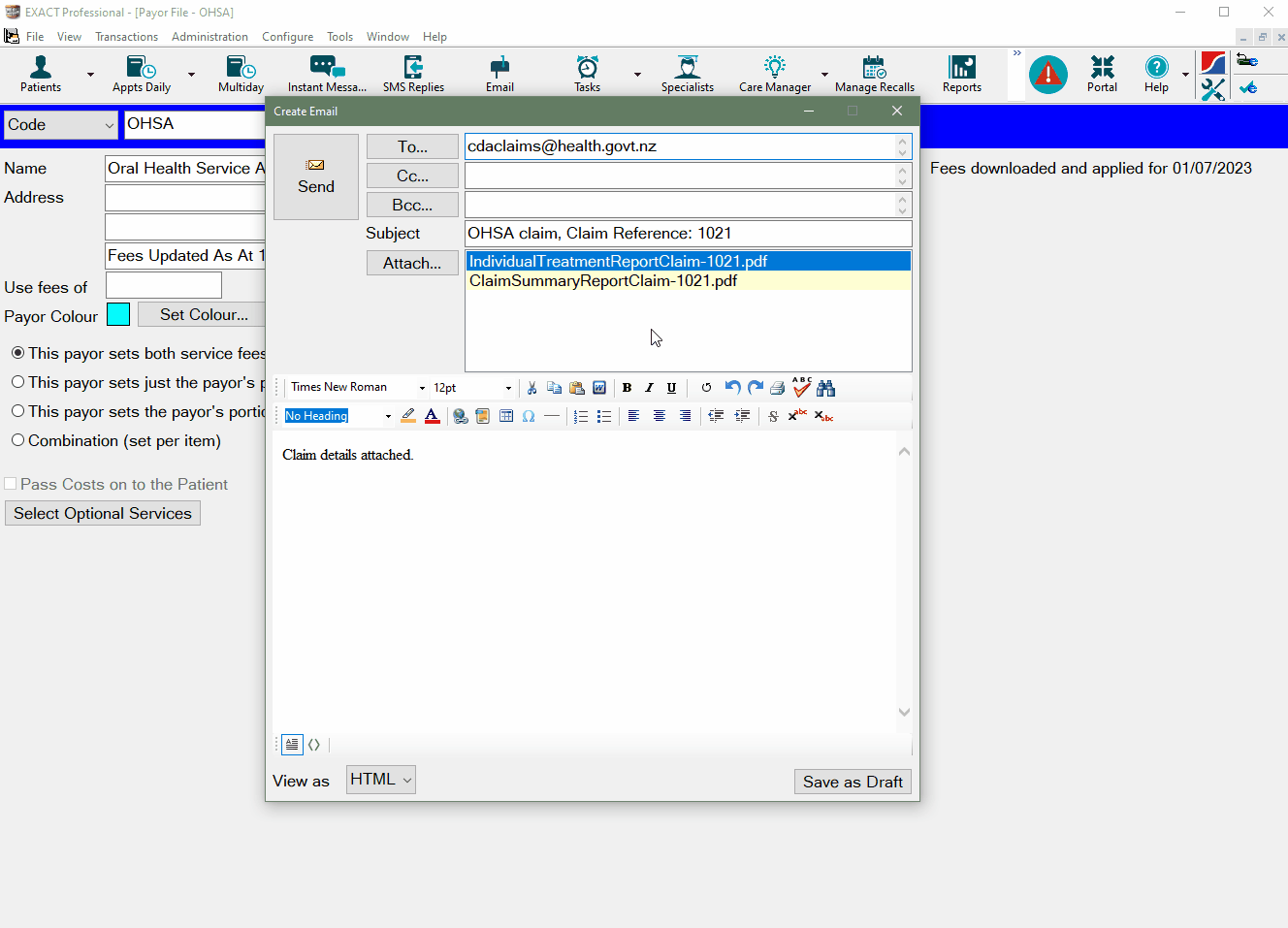Open the Care Manager tool

coord(774,74)
